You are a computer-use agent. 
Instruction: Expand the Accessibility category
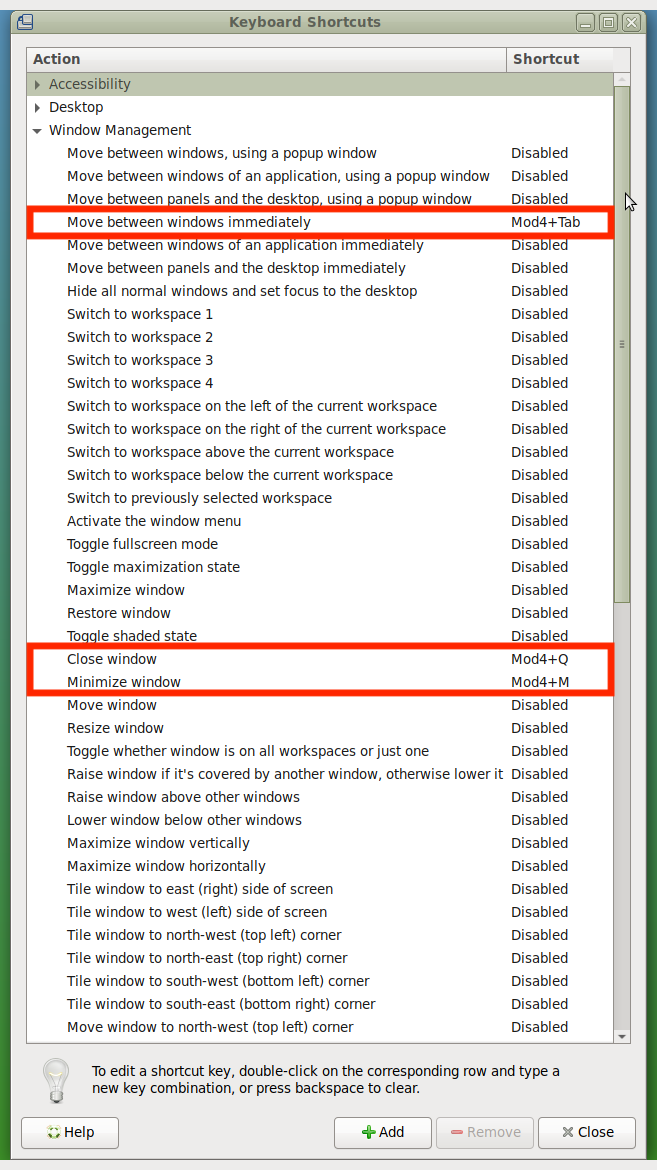point(38,85)
